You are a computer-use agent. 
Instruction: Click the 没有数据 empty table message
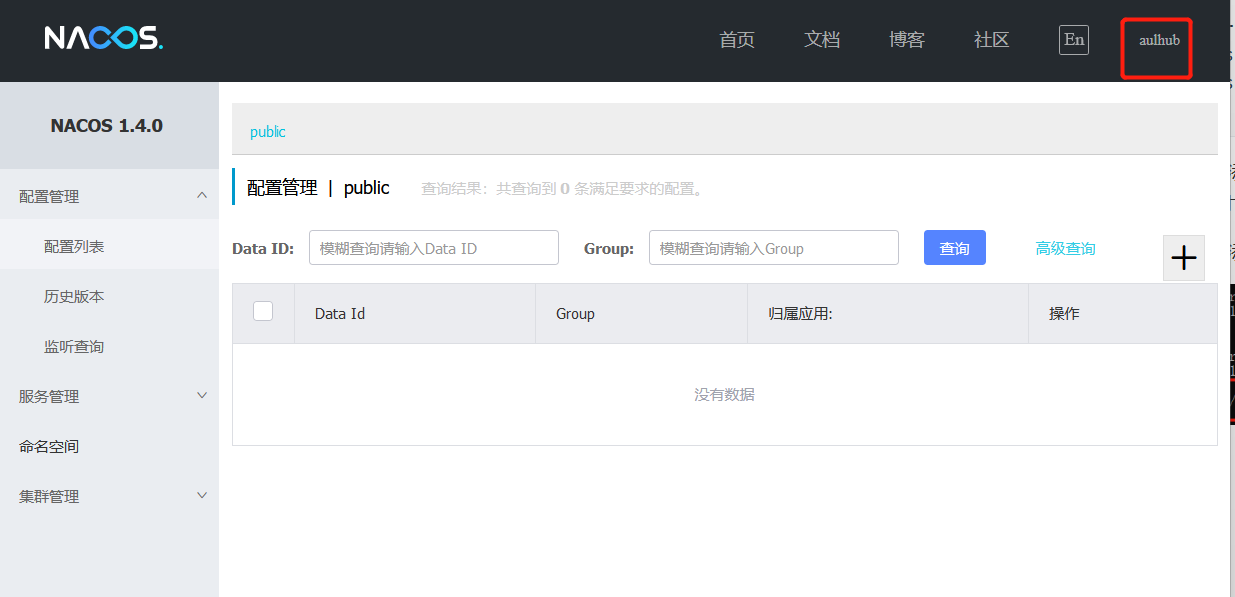click(725, 395)
